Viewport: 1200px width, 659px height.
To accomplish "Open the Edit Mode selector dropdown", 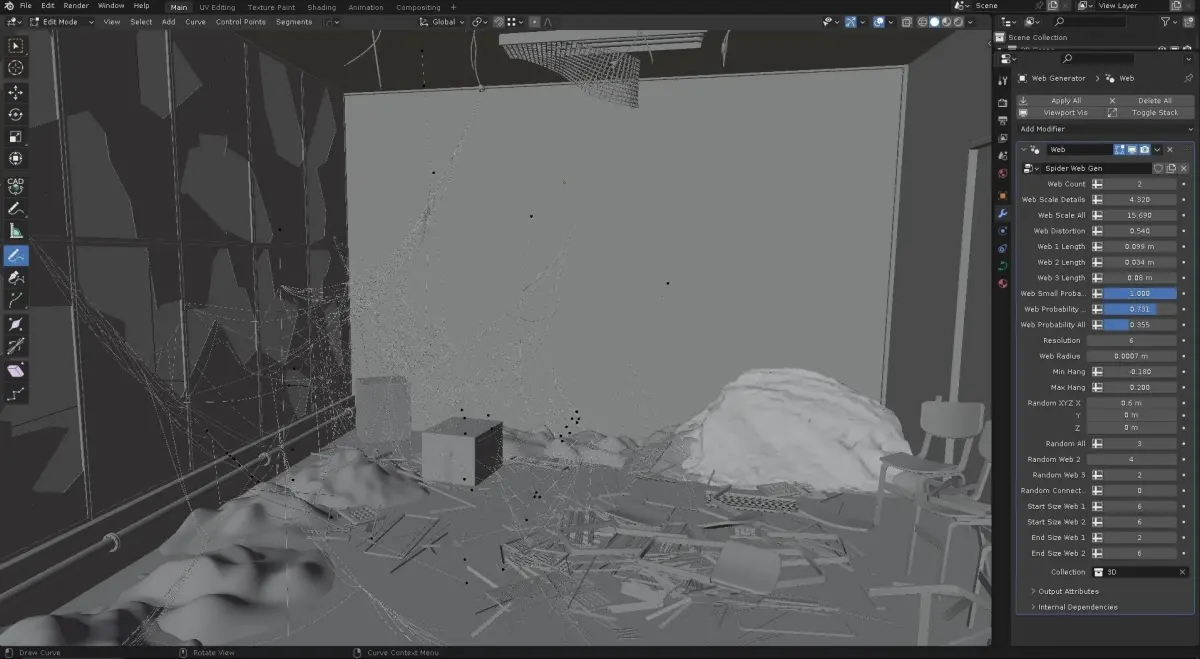I will tap(53, 21).
